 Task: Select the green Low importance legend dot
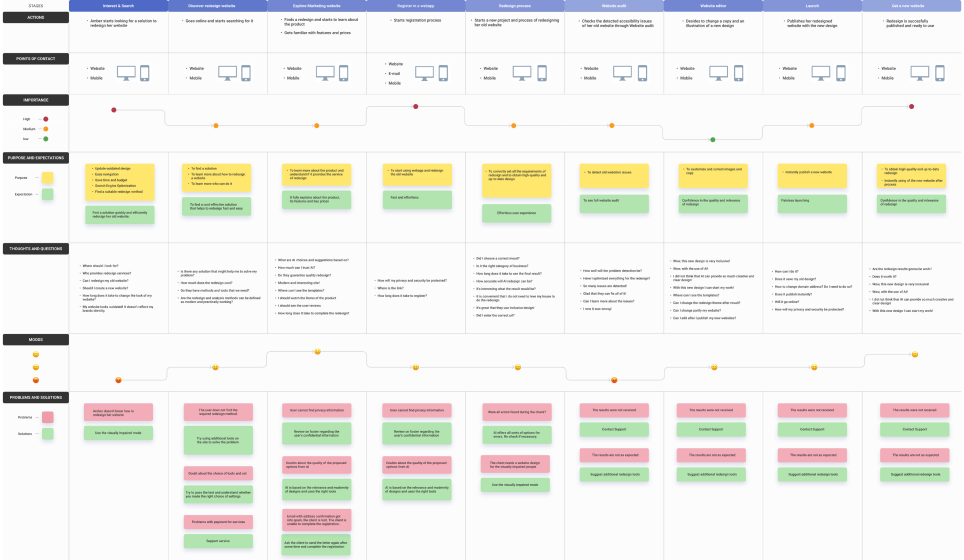(45, 139)
